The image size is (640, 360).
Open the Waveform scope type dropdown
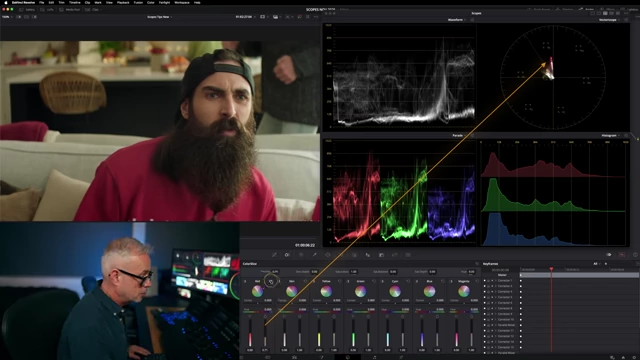click(x=458, y=20)
